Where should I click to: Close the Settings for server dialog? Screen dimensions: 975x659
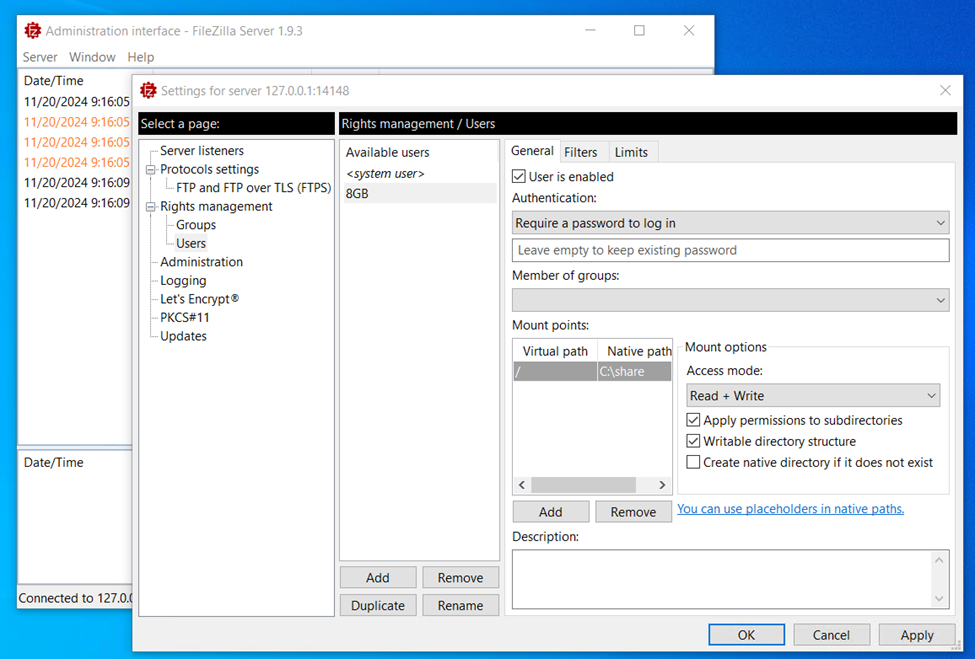(945, 90)
